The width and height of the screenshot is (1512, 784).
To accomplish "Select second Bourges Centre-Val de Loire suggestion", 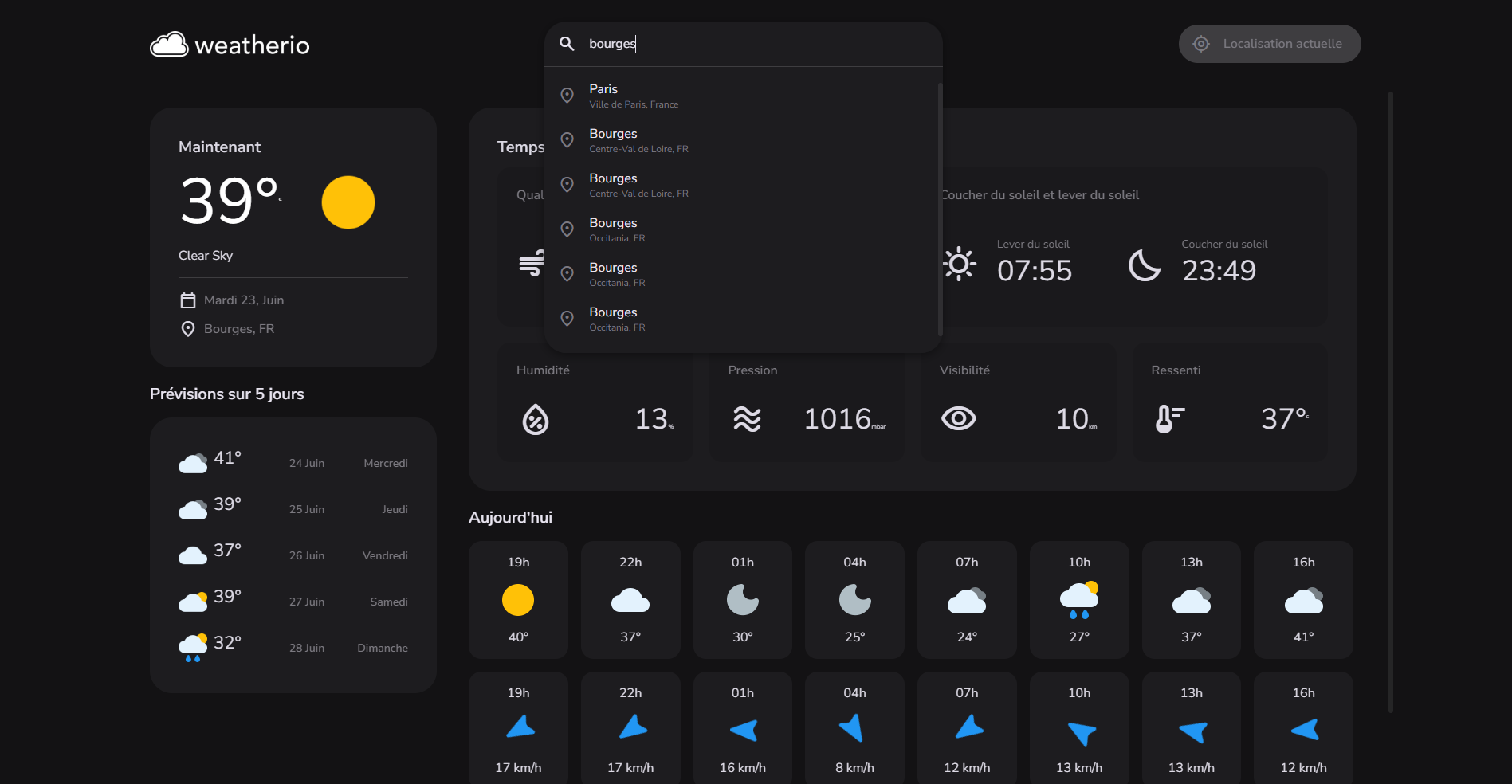I will pyautogui.click(x=742, y=185).
